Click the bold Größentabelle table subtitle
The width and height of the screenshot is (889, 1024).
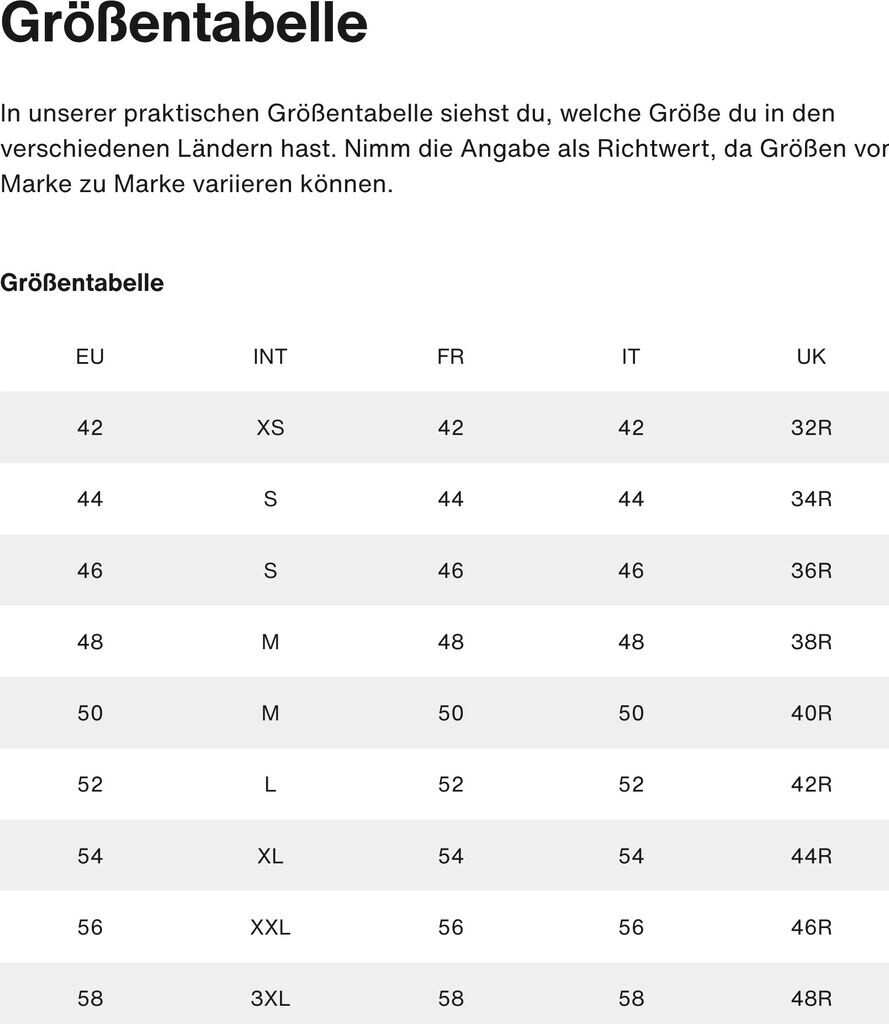(x=82, y=283)
